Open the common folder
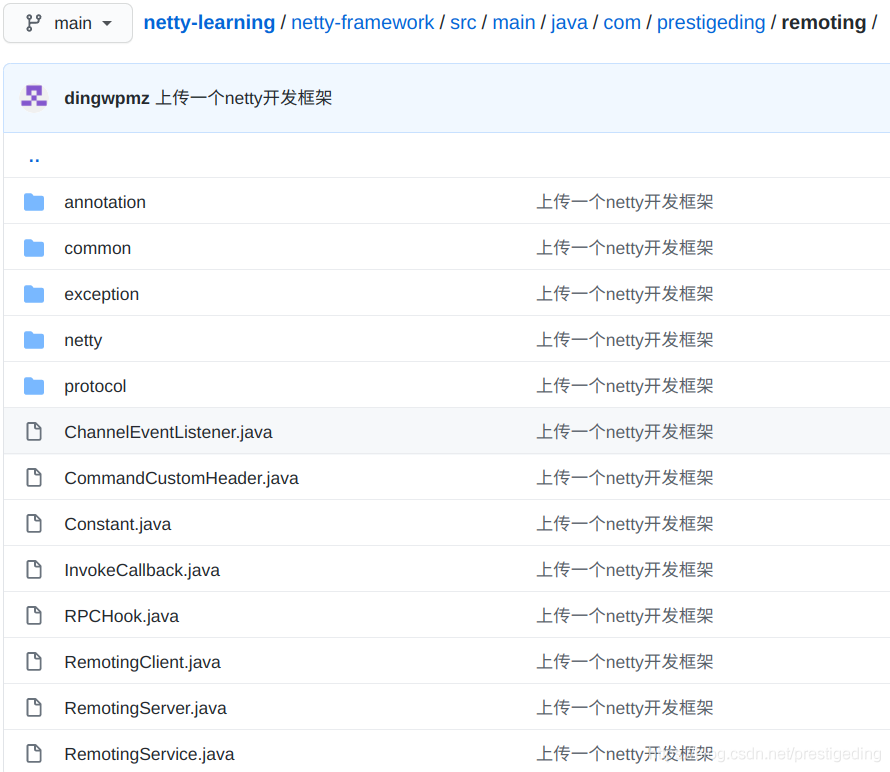This screenshot has height=772, width=890. 98,248
